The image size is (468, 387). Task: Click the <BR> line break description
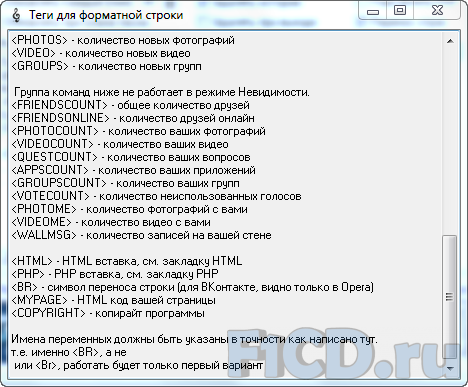193,287
